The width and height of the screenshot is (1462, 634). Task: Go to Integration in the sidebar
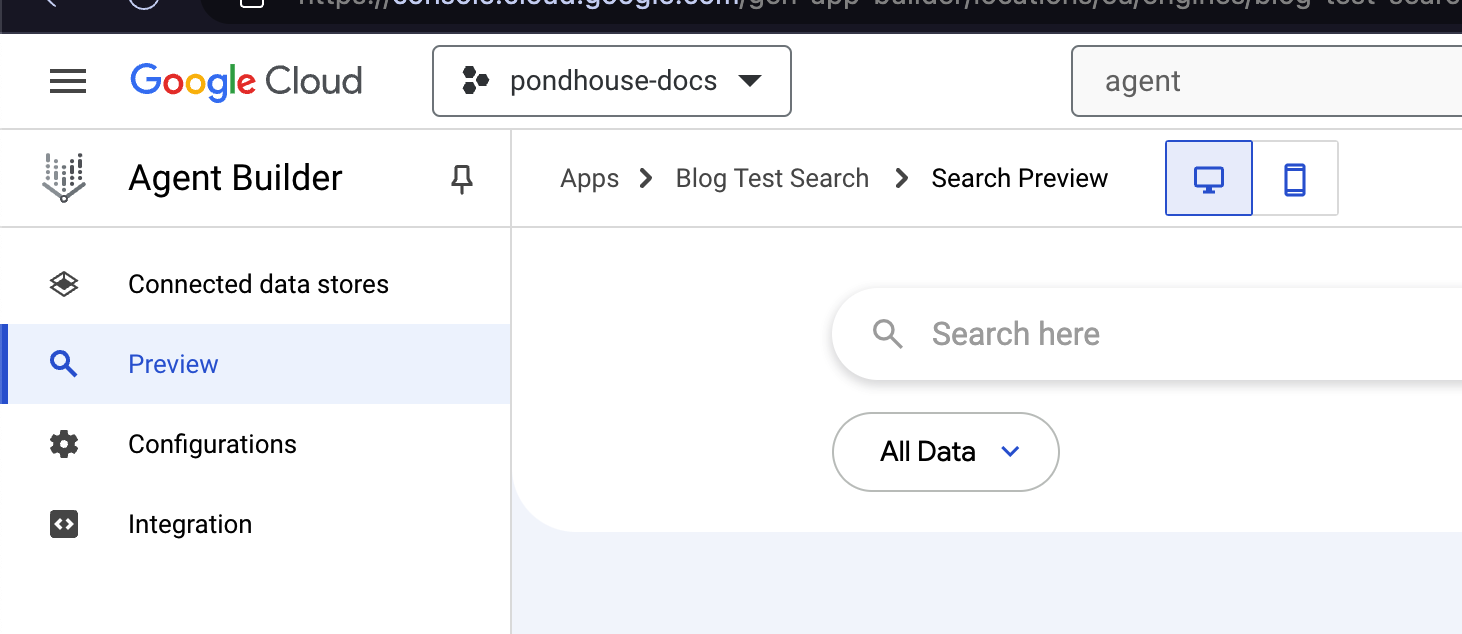[190, 524]
